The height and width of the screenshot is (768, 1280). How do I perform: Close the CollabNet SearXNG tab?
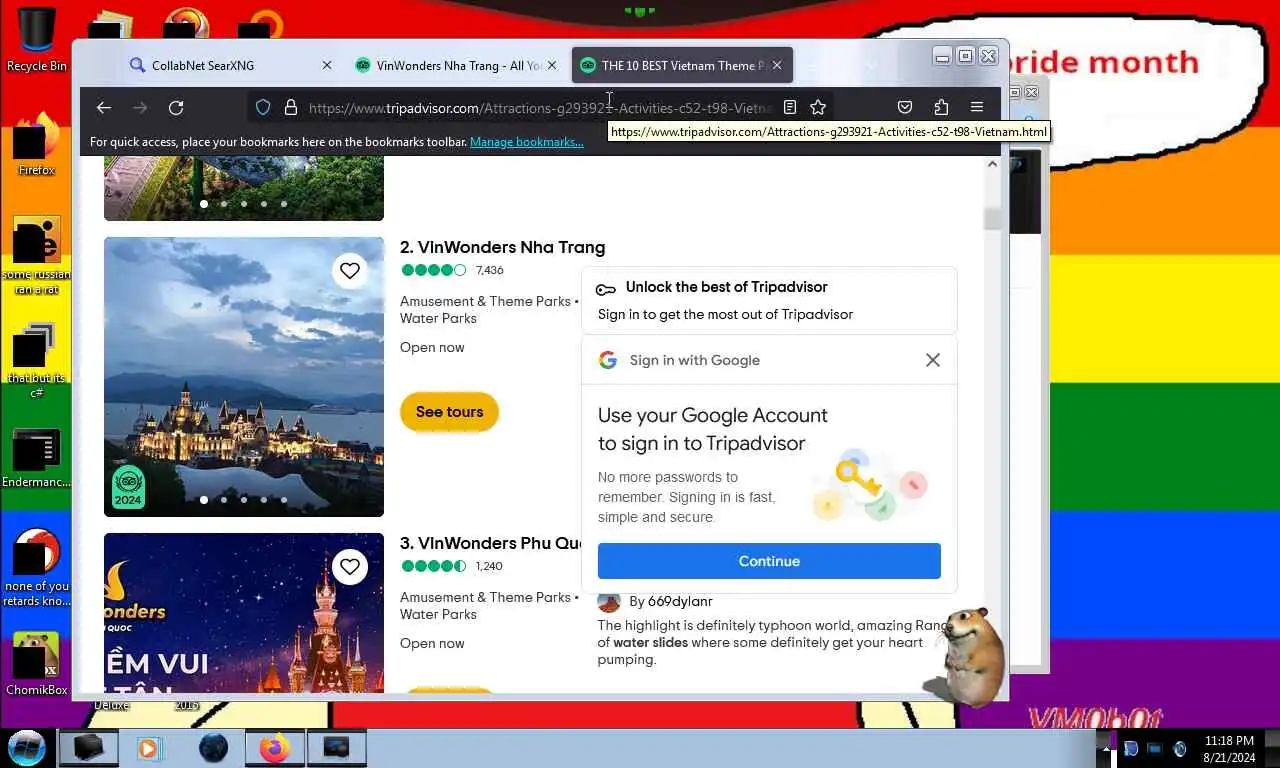(326, 65)
